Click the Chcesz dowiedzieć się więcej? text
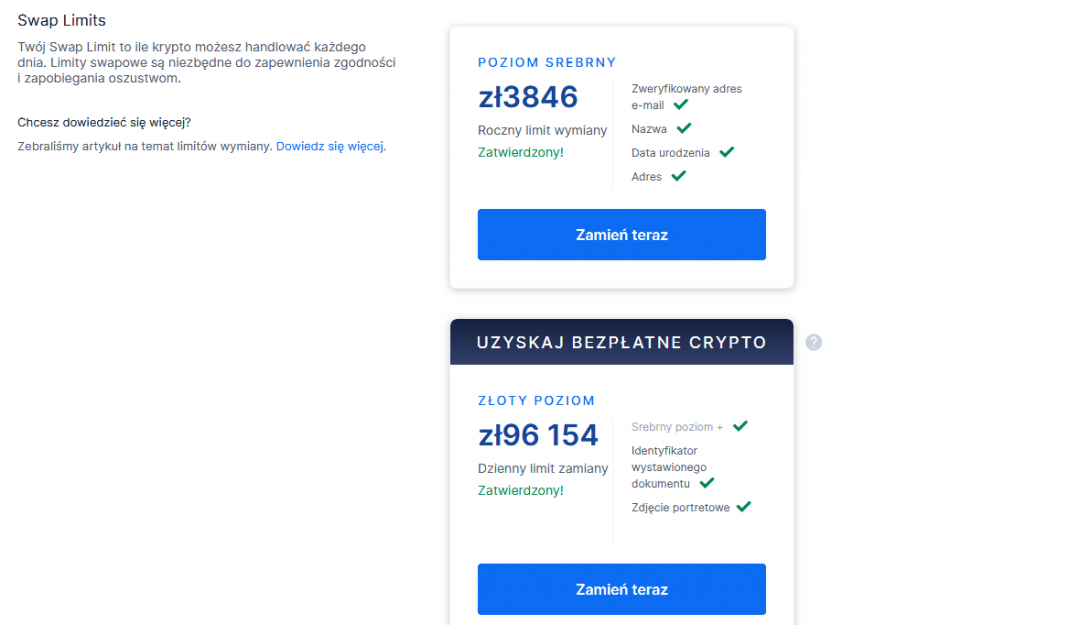This screenshot has height=625, width=1080. click(104, 122)
